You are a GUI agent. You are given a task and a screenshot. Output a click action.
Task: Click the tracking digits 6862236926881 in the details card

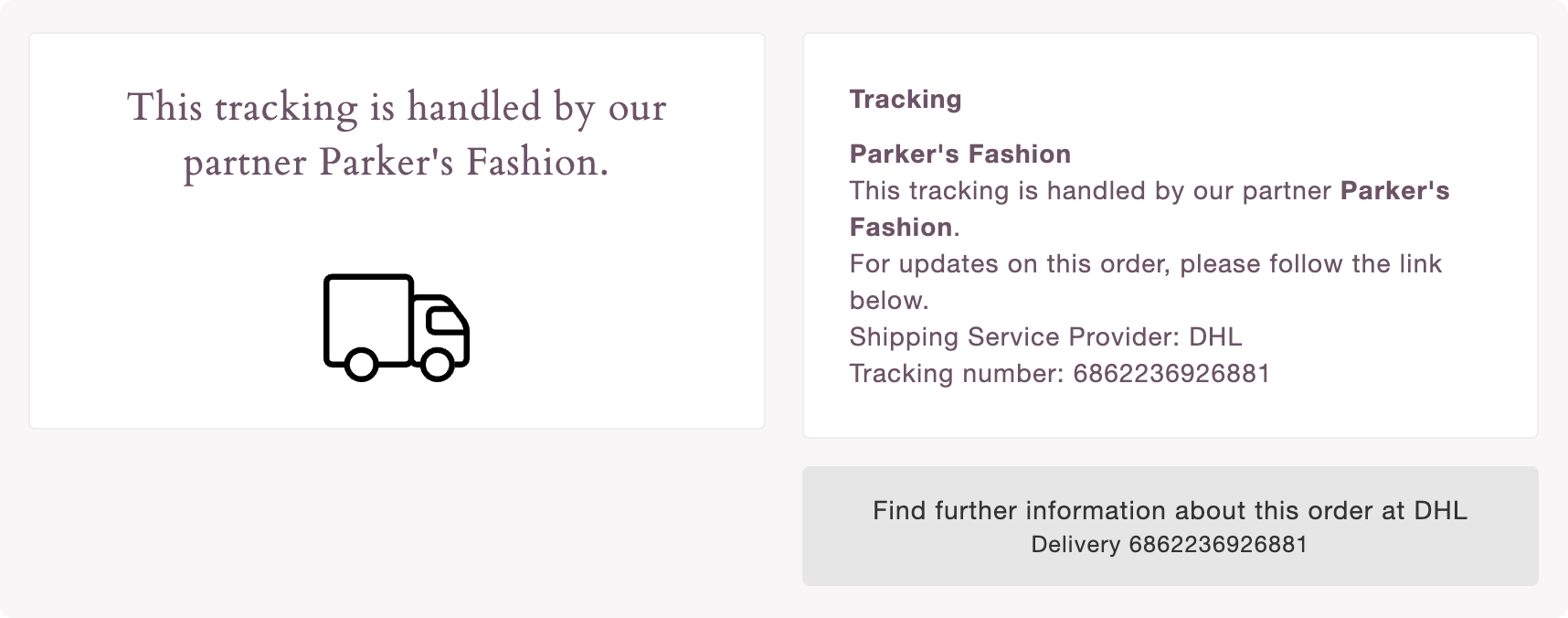[x=1171, y=373]
